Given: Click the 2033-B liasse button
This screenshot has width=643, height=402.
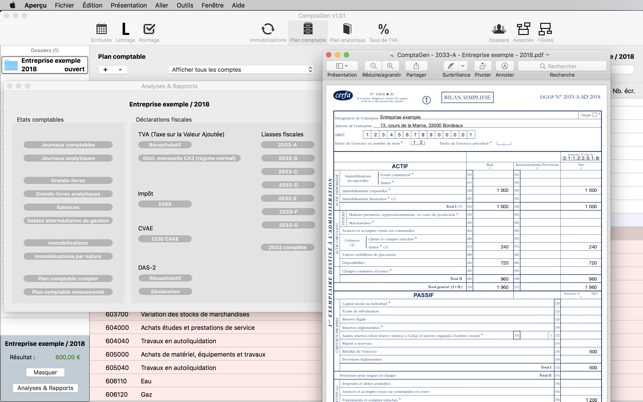Looking at the screenshot, I should pyautogui.click(x=288, y=158).
